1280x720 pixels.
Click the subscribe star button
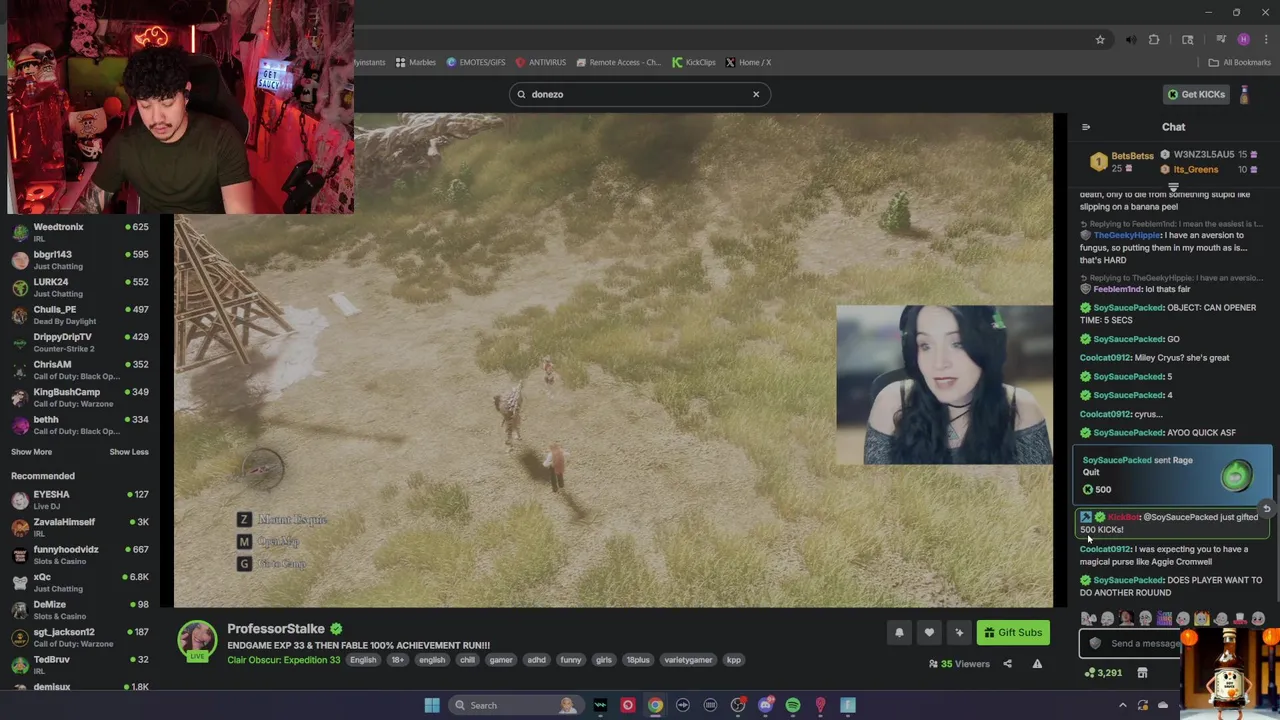coord(959,632)
